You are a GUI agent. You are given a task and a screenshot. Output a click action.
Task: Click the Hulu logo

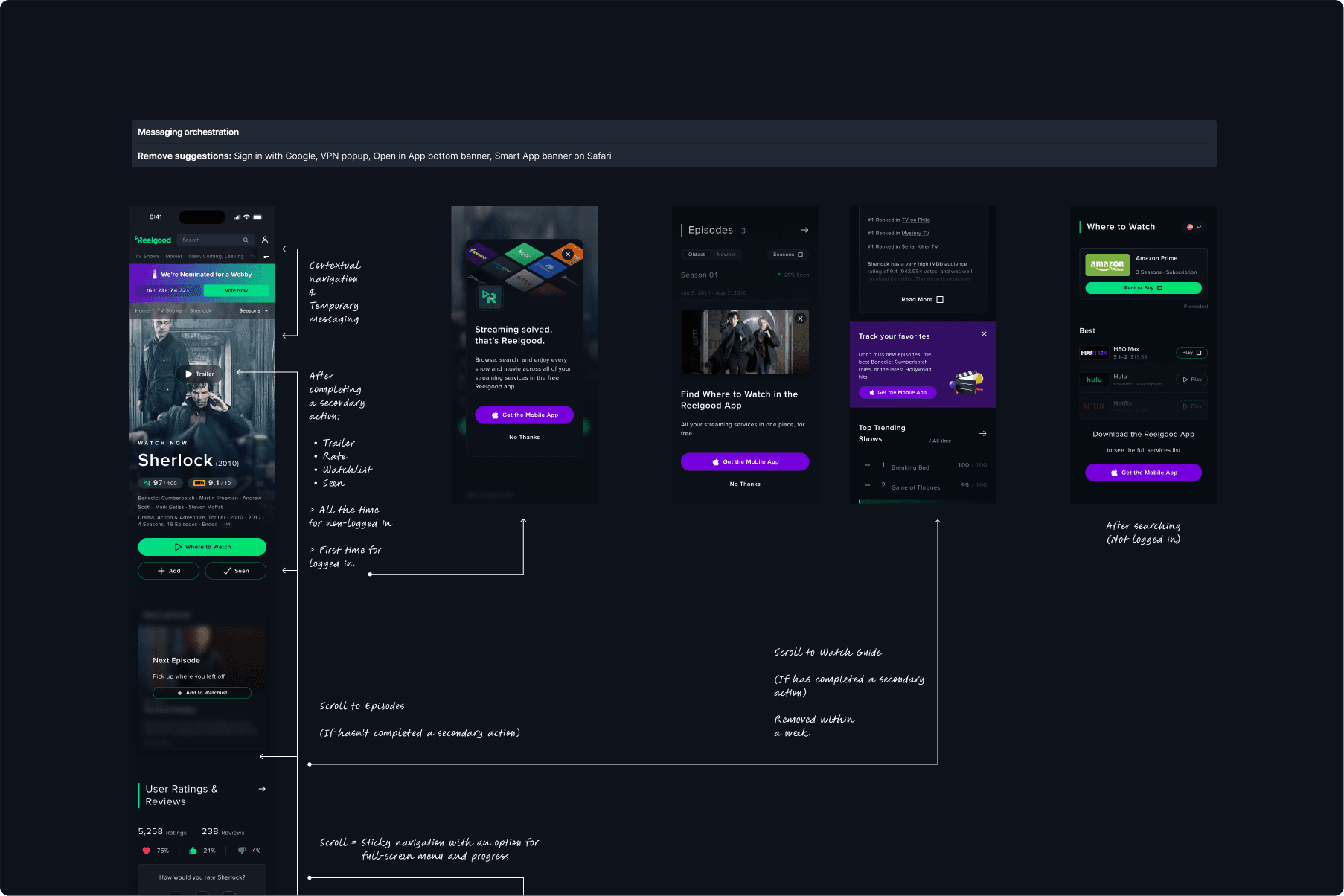pyautogui.click(x=1094, y=380)
